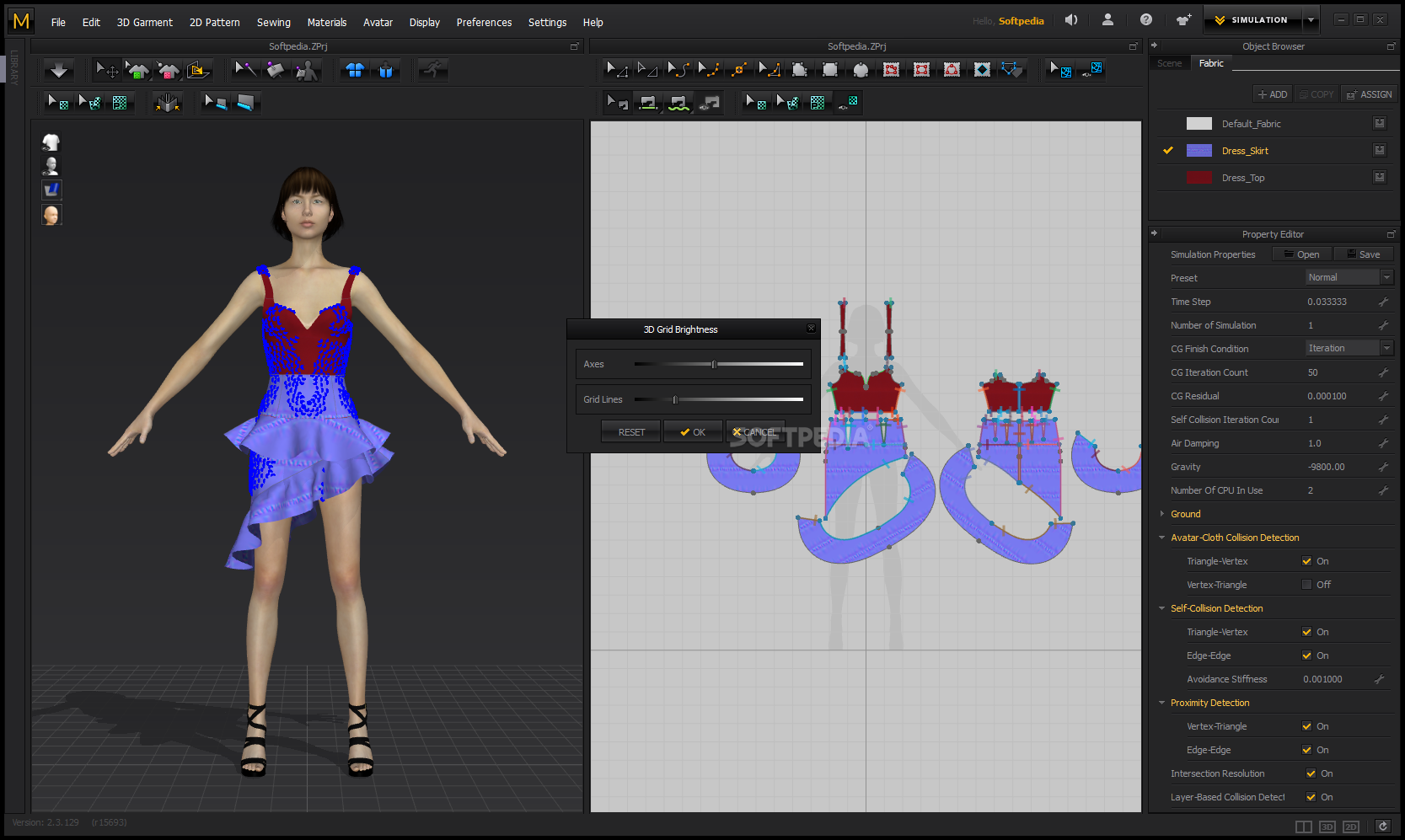
Task: Click OK in 3D Grid Brightness dialog
Action: [x=693, y=432]
